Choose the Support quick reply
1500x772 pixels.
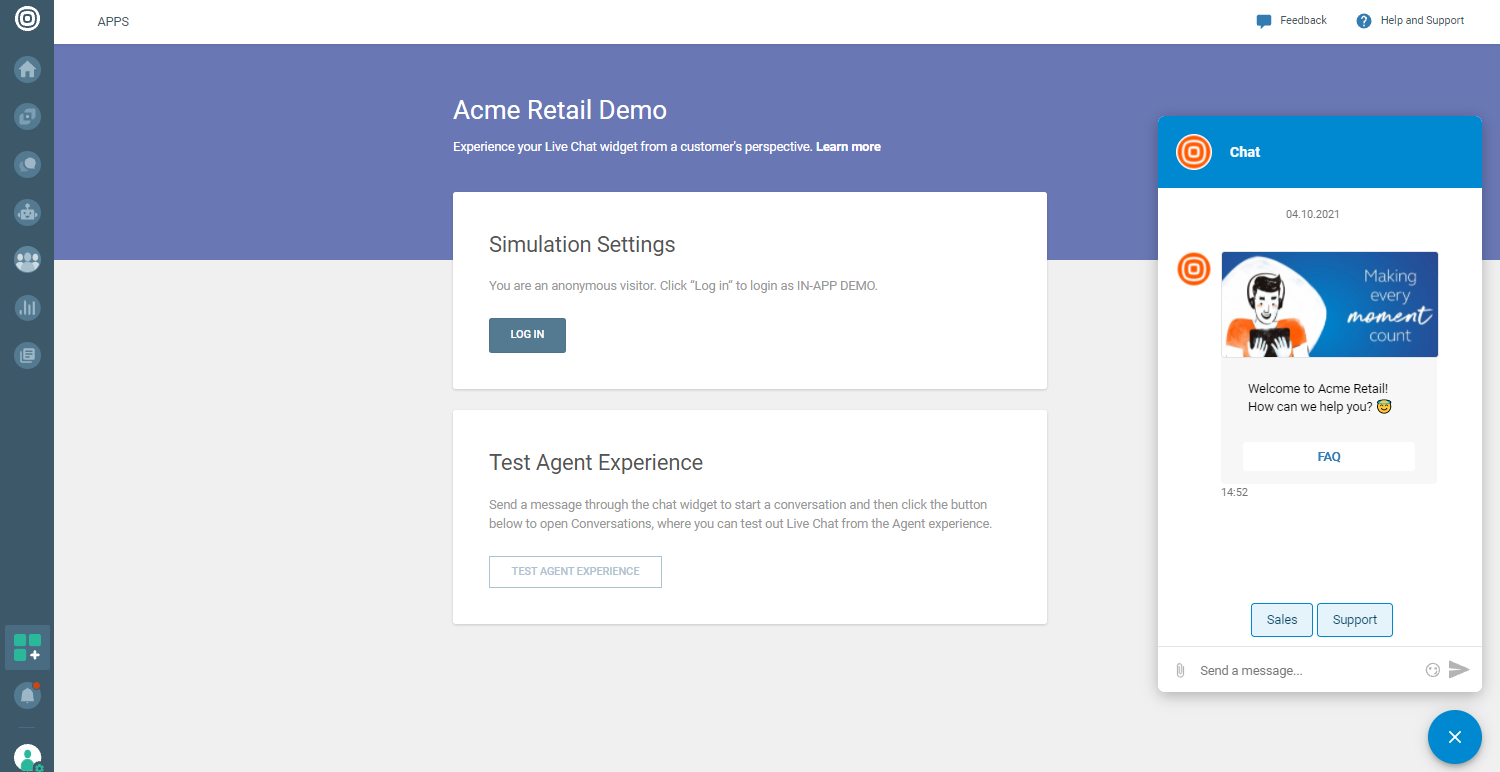tap(1355, 620)
